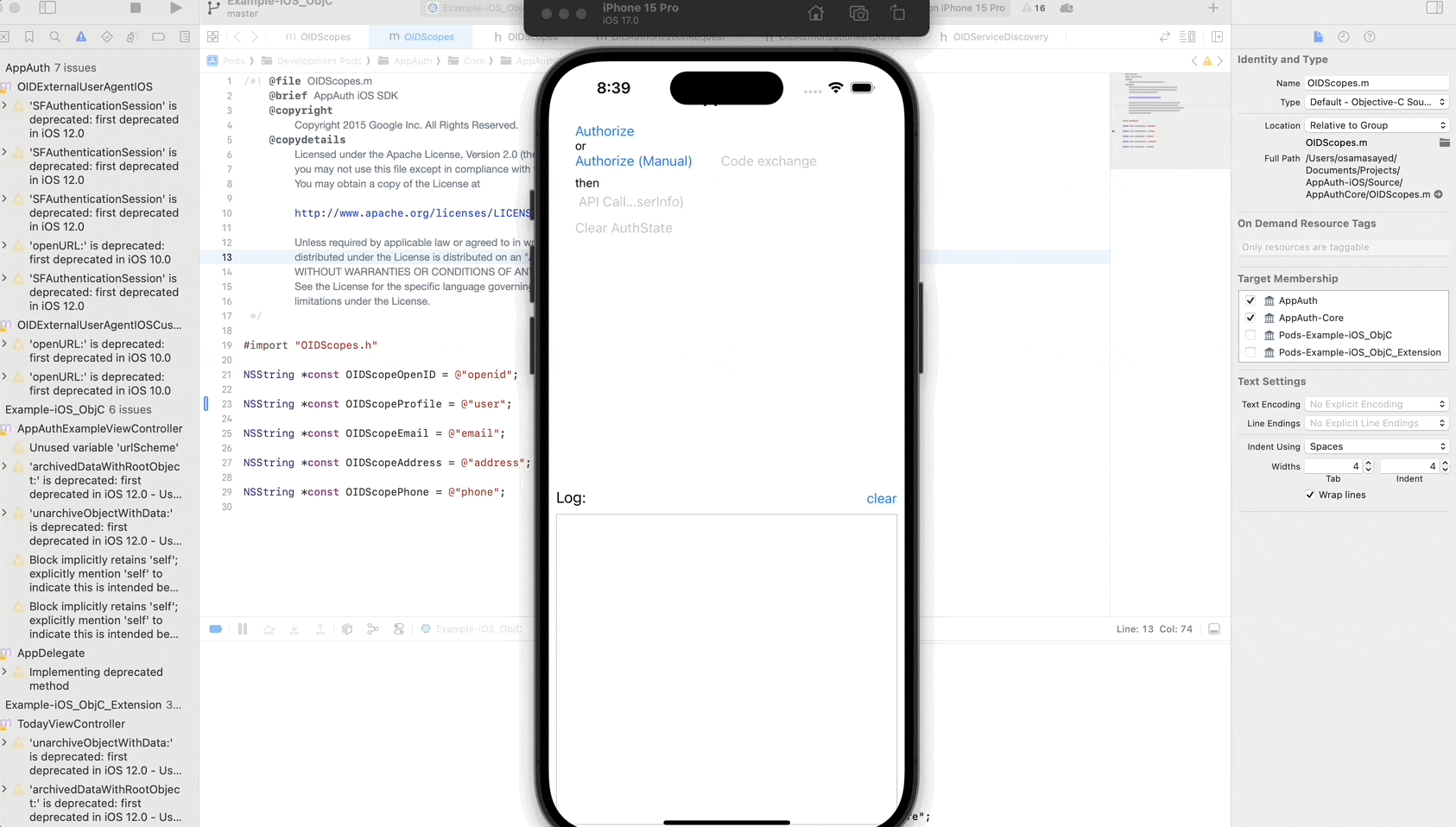Click Step Over in the debug bar

[269, 628]
